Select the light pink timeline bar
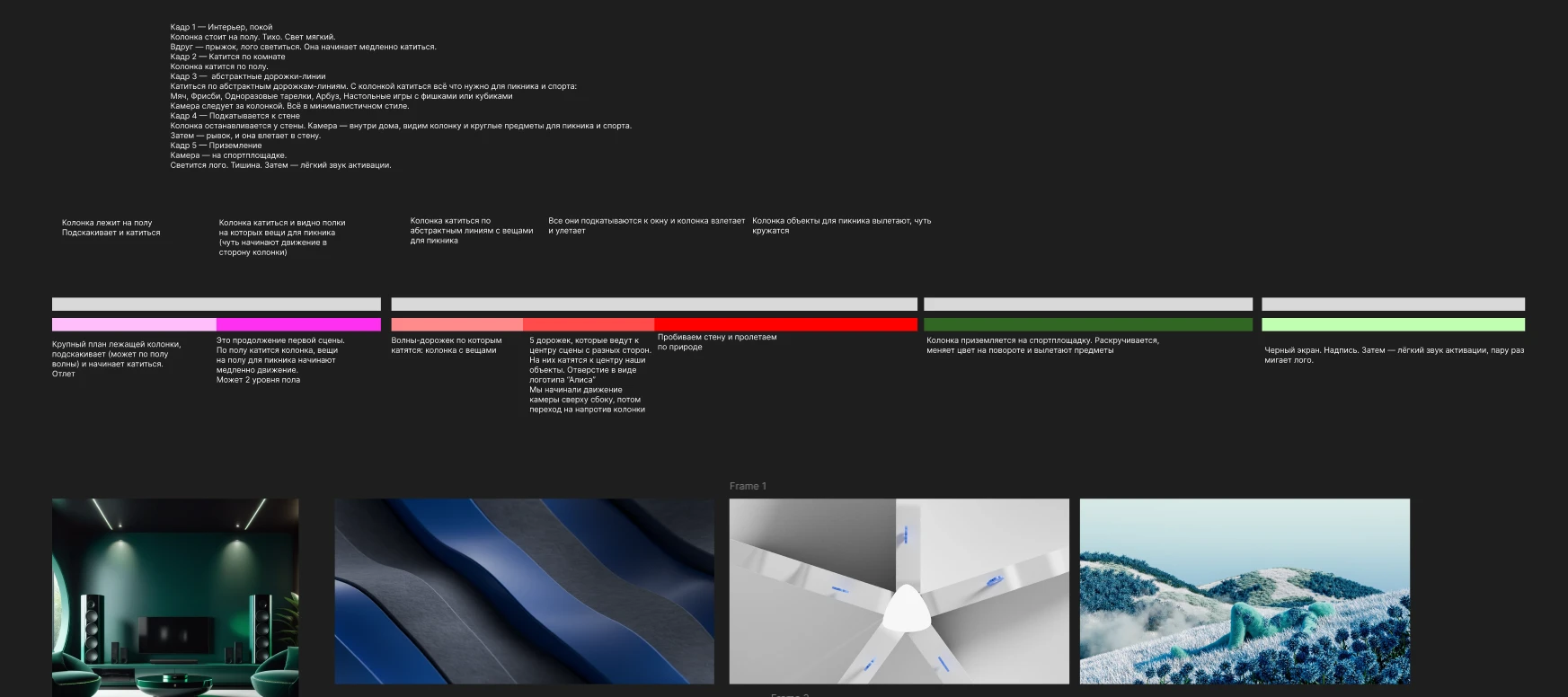This screenshot has height=697, width=1568. [134, 324]
